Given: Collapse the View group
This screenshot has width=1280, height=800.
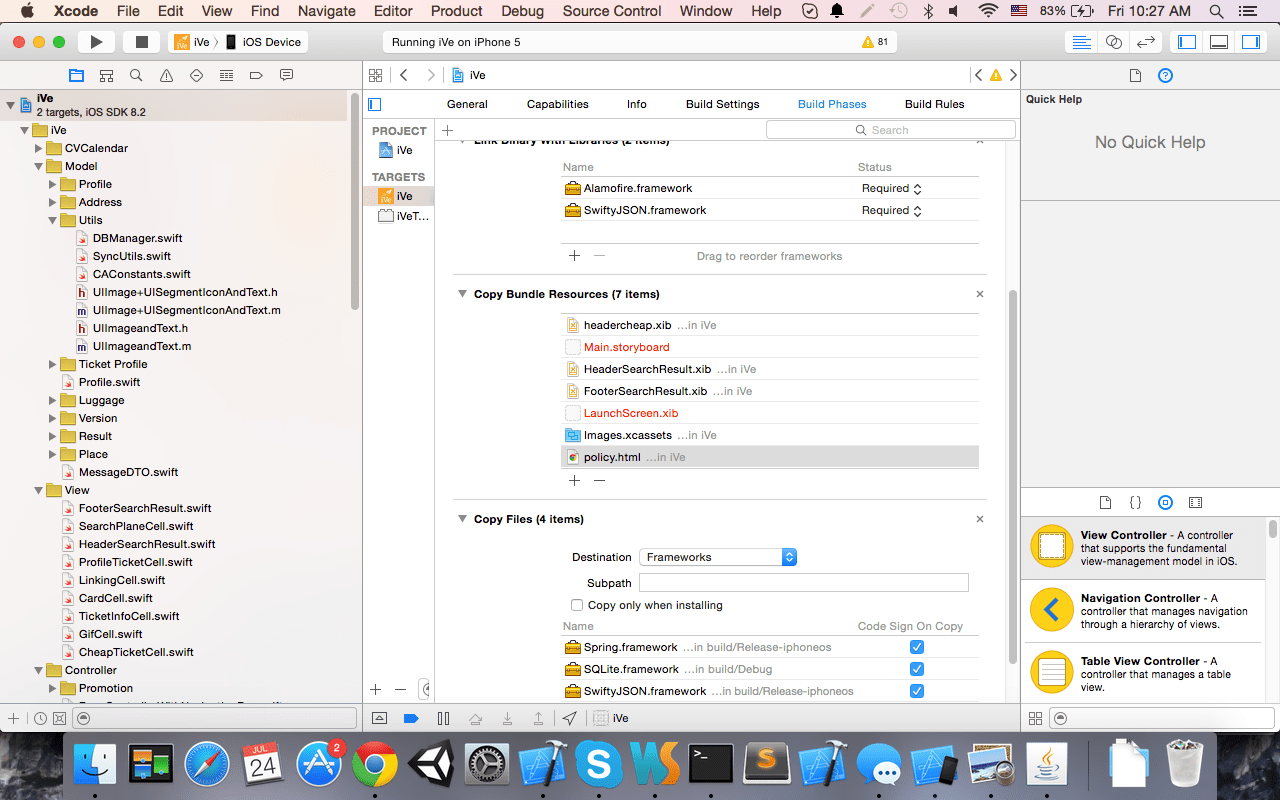Looking at the screenshot, I should [x=39, y=490].
